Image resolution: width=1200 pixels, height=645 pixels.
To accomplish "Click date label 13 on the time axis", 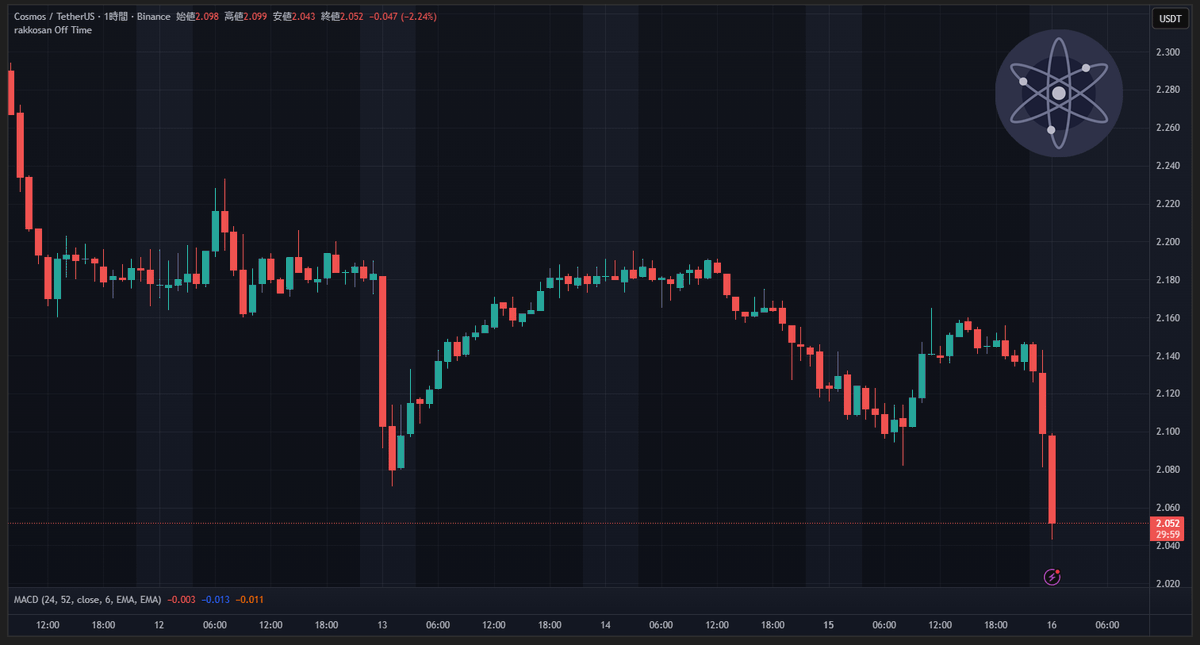I will (382, 625).
